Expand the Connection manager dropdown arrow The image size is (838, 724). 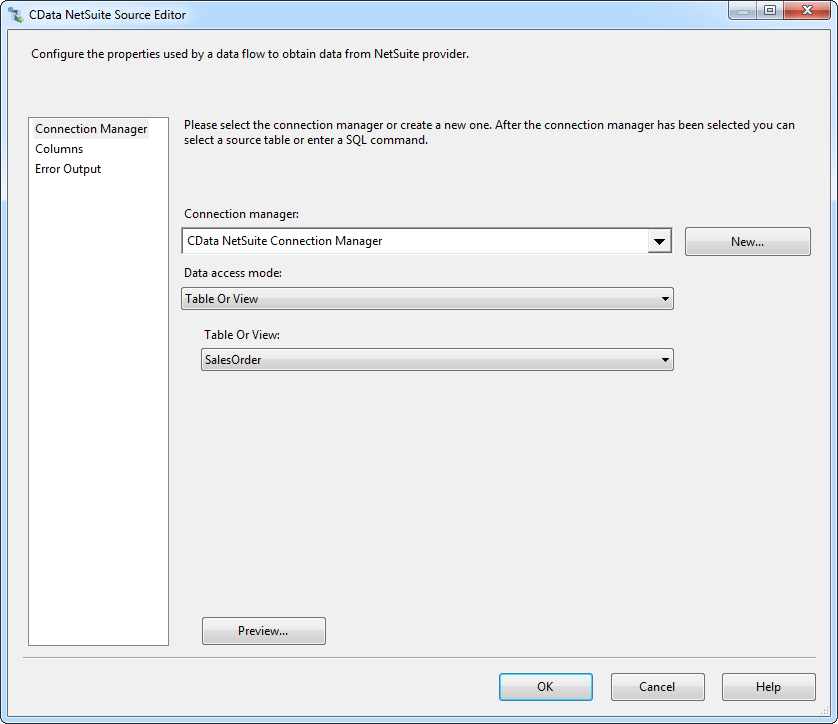tap(659, 241)
